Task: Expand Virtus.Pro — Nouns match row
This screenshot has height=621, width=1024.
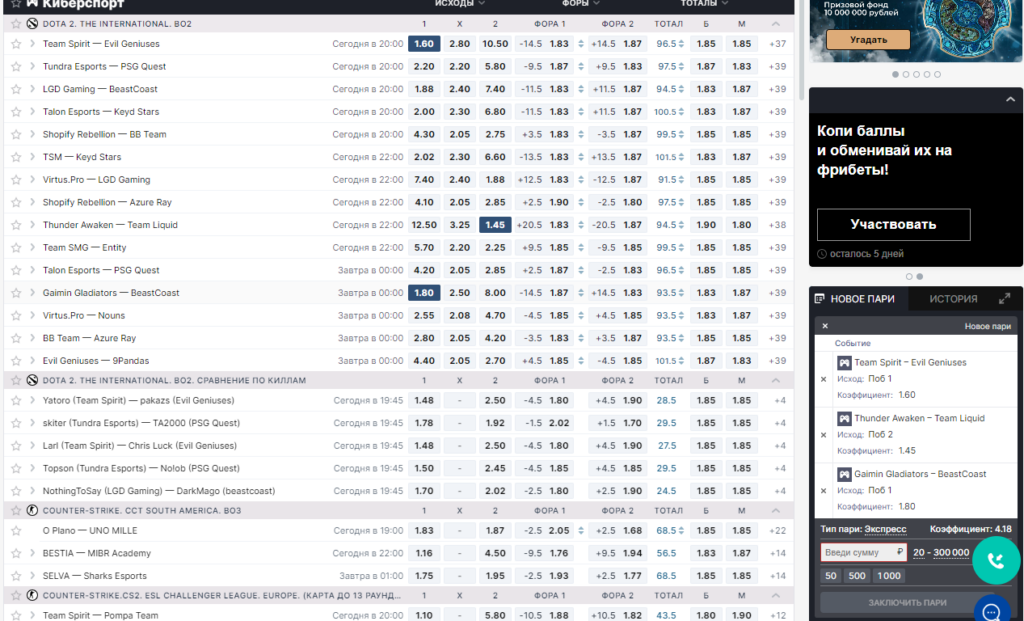Action: (32, 315)
